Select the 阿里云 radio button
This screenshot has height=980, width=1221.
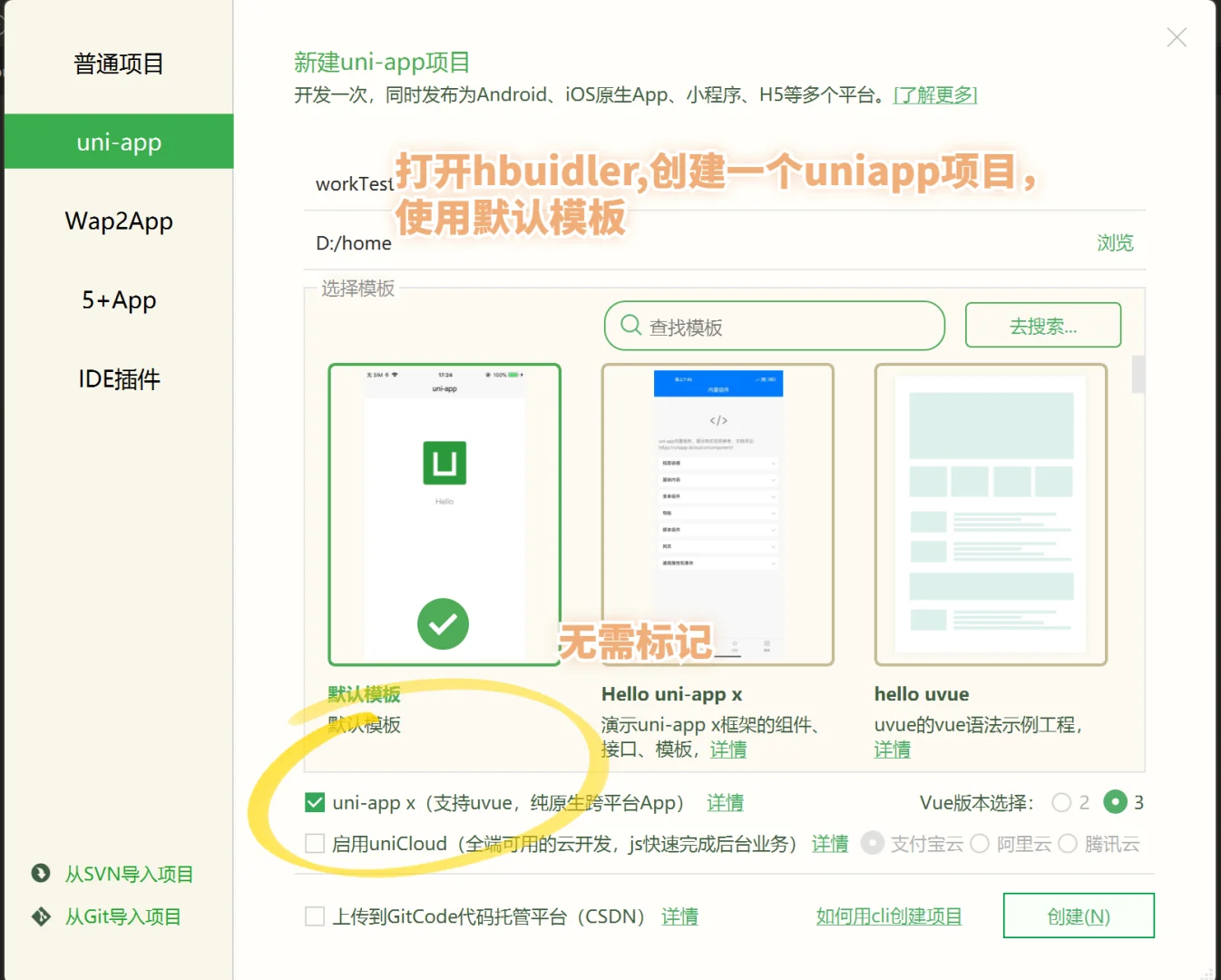coord(980,843)
